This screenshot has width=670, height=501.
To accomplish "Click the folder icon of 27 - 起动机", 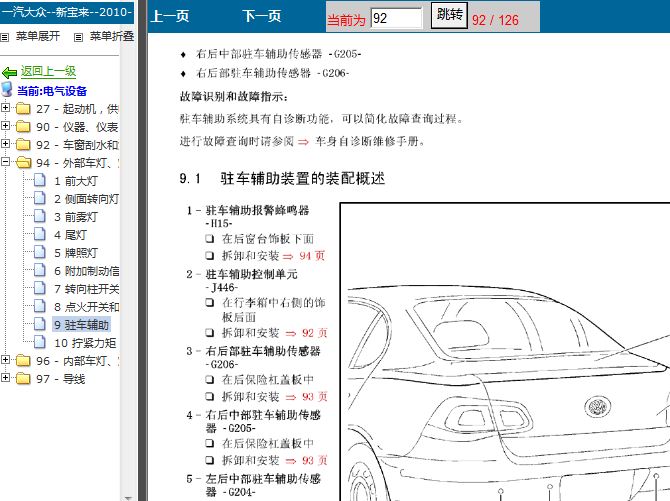I will point(23,109).
